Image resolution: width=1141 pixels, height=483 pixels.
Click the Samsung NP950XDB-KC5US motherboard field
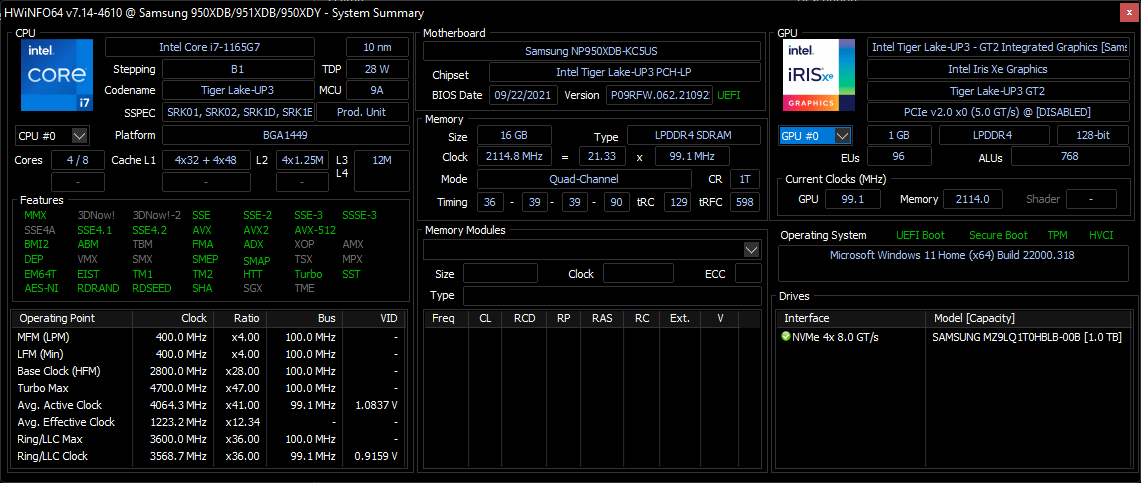pos(591,51)
